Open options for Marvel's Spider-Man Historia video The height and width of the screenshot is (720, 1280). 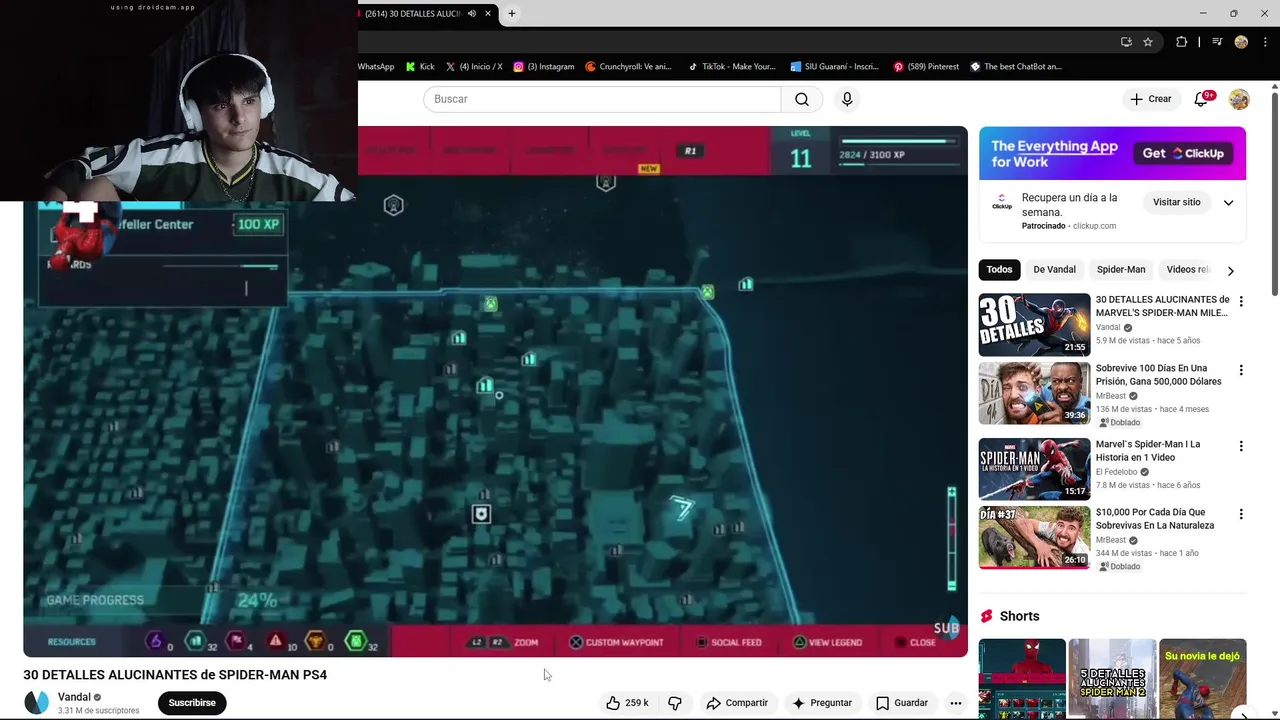click(1241, 446)
